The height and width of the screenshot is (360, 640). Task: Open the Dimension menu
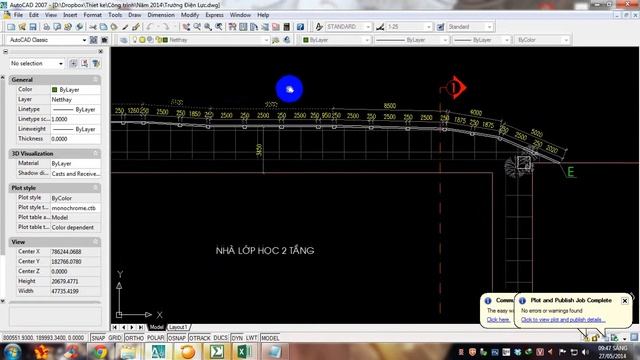161,15
